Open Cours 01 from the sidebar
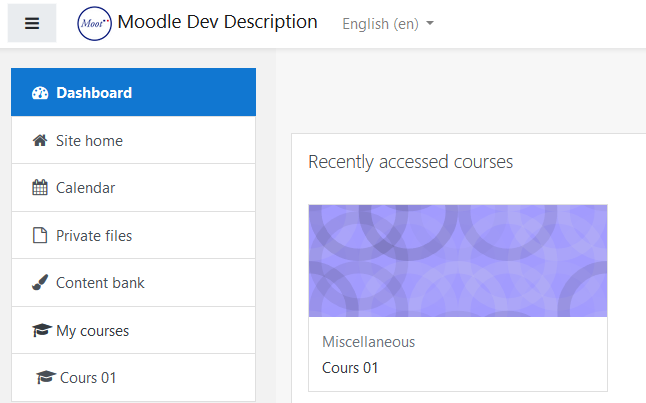This screenshot has width=646, height=403. [x=133, y=377]
